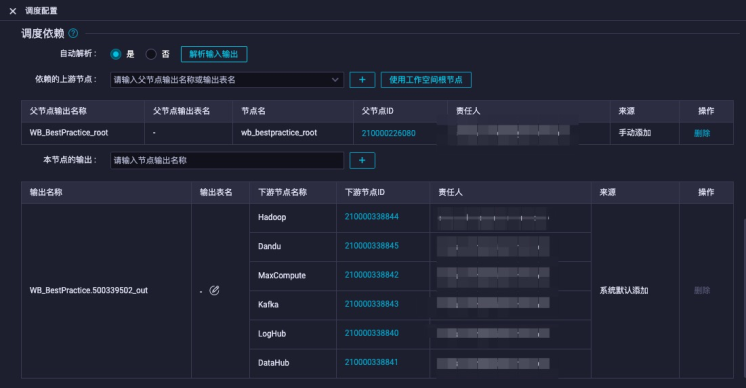The width and height of the screenshot is (746, 388).
Task: Select wb_bestpractice_root node name cell
Action: (279, 133)
